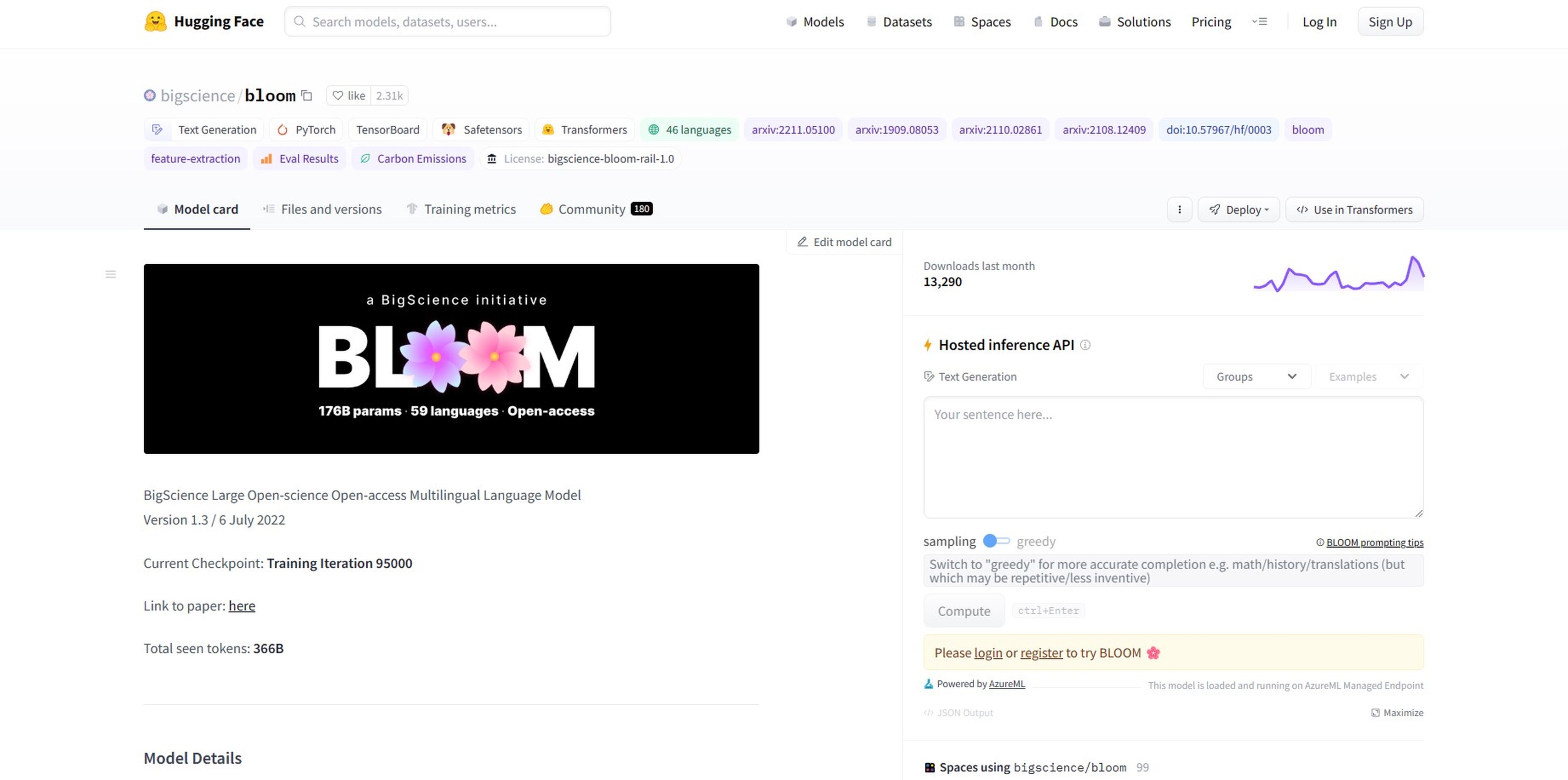Open BLOOM prompting tips link
The width and height of the screenshot is (1568, 780).
(x=1374, y=542)
